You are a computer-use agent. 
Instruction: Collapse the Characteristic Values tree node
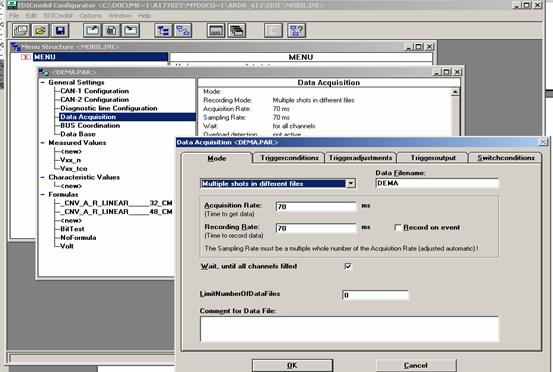43,177
